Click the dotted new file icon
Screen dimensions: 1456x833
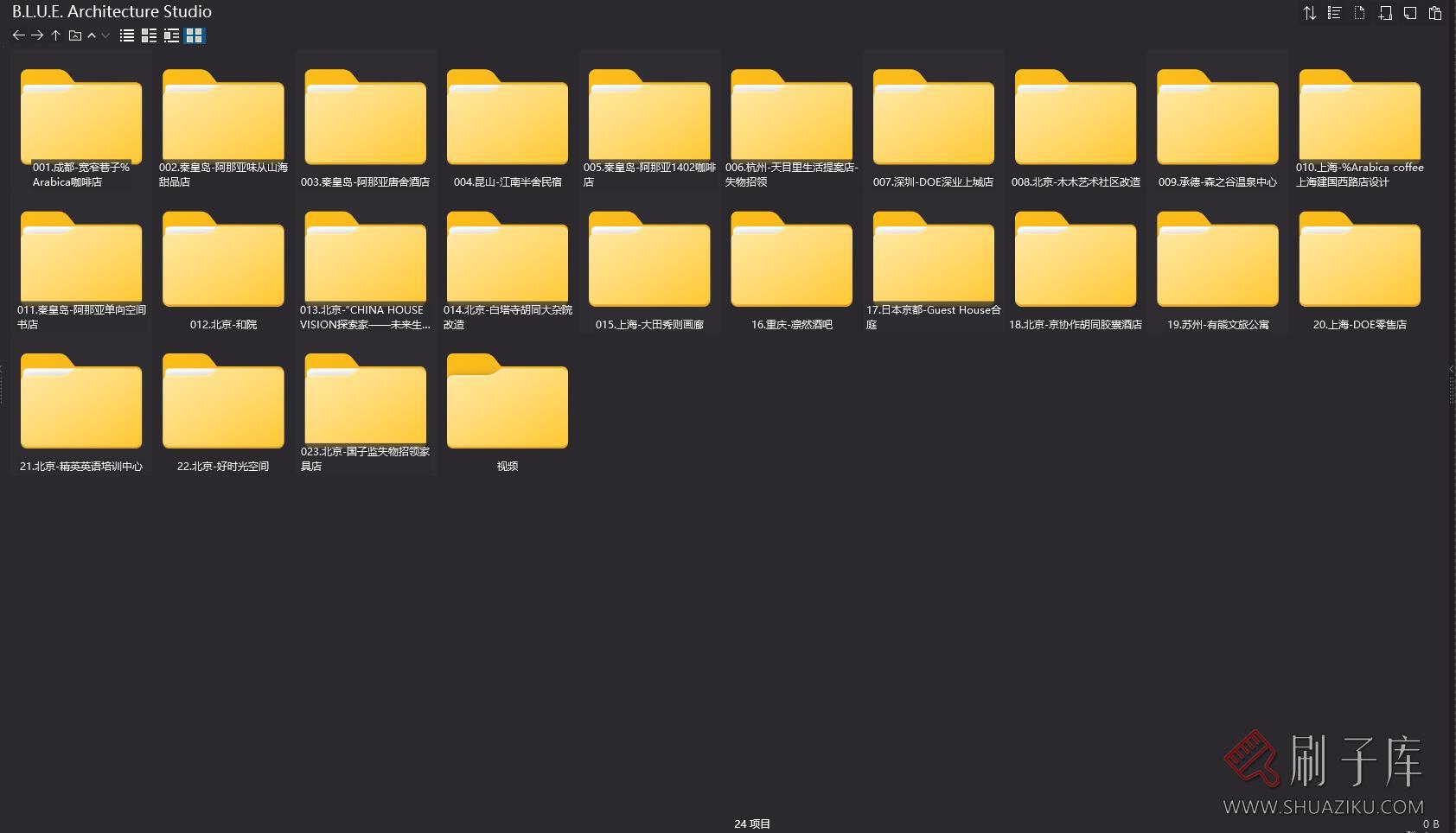tap(1360, 13)
